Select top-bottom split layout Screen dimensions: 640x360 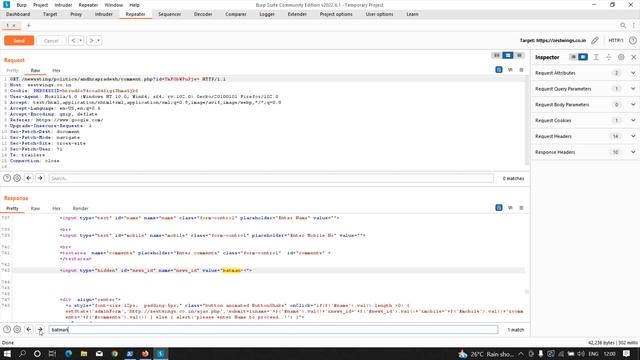point(508,55)
